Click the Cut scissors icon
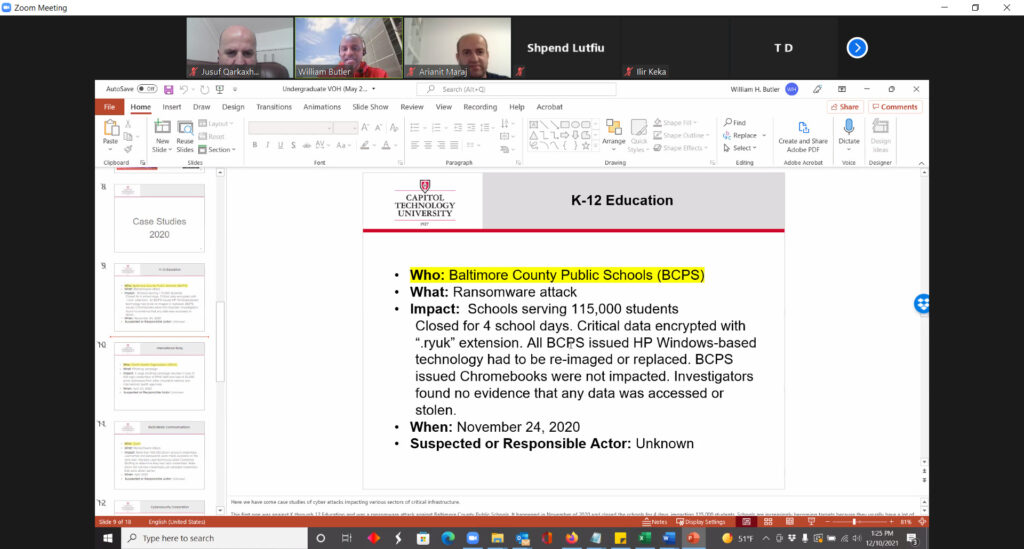 [128, 123]
